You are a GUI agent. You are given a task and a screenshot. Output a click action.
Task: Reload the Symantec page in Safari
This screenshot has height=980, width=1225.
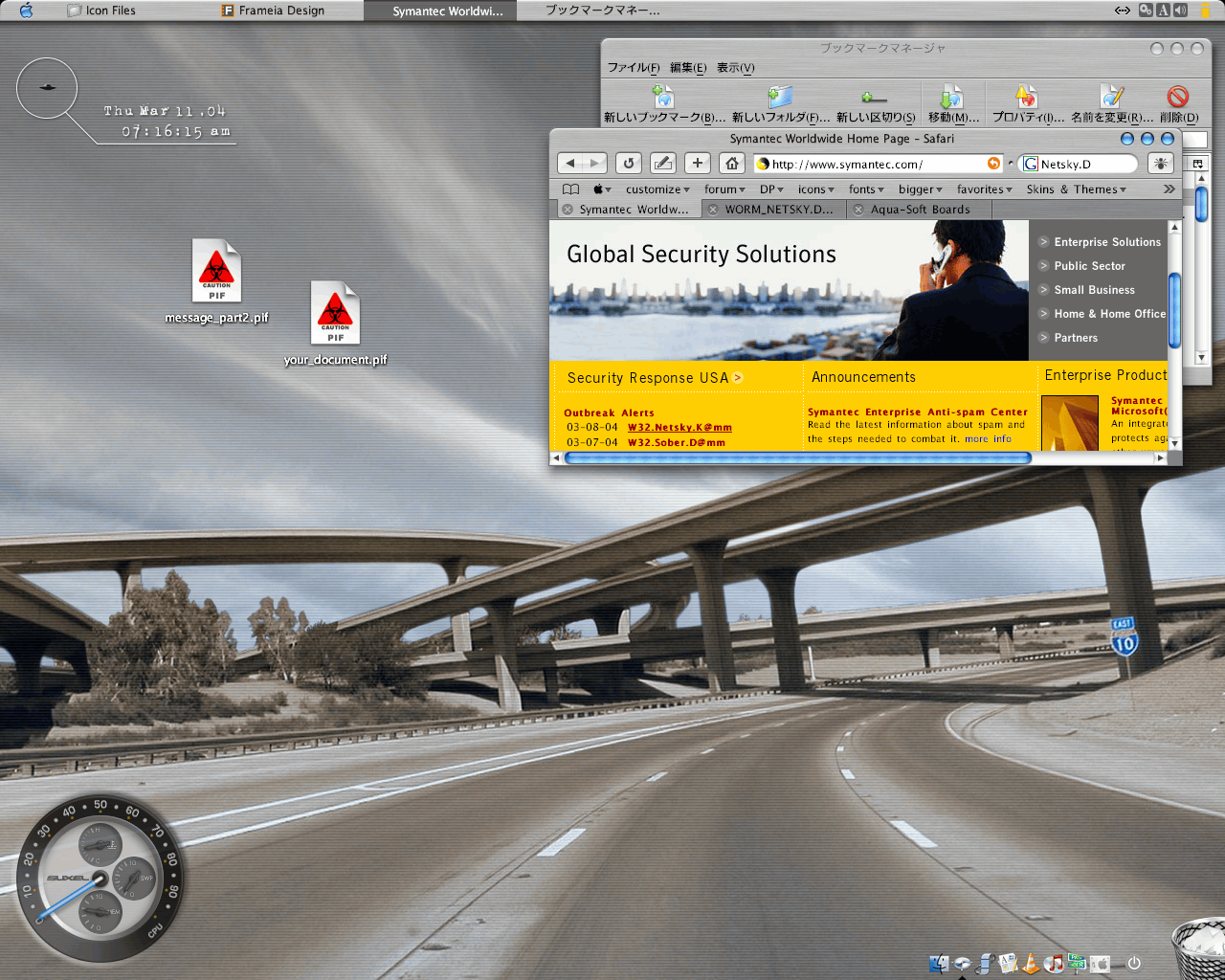tap(629, 164)
